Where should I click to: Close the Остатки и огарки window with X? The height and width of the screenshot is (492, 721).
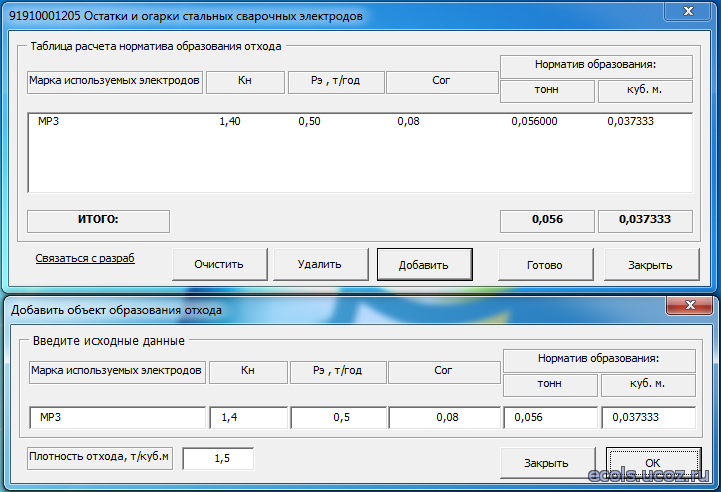pyautogui.click(x=688, y=11)
